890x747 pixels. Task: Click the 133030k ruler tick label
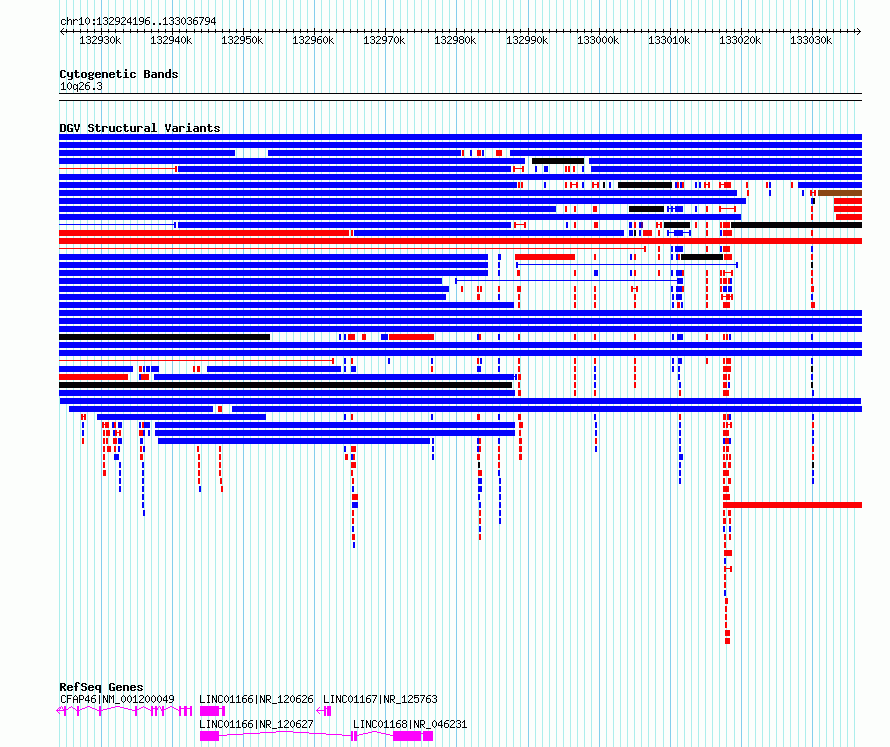811,40
